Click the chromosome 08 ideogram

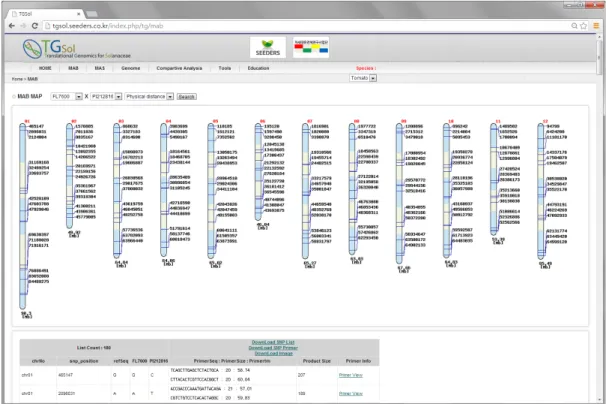(x=352, y=189)
